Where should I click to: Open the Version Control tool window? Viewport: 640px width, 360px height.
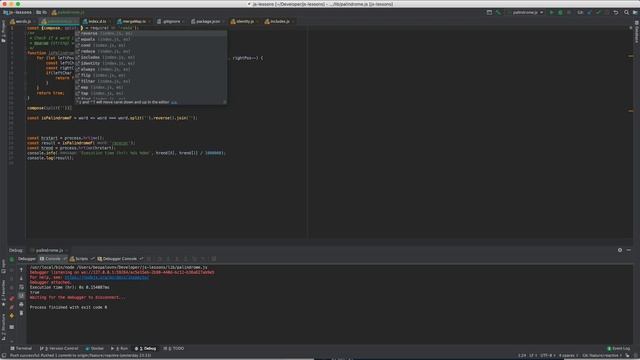coord(59,349)
